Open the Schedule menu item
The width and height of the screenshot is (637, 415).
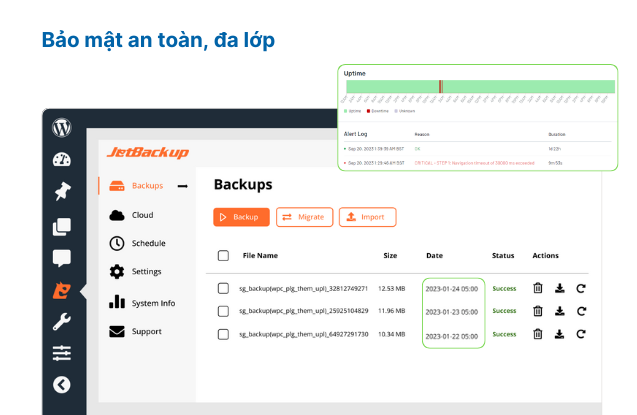click(x=137, y=243)
